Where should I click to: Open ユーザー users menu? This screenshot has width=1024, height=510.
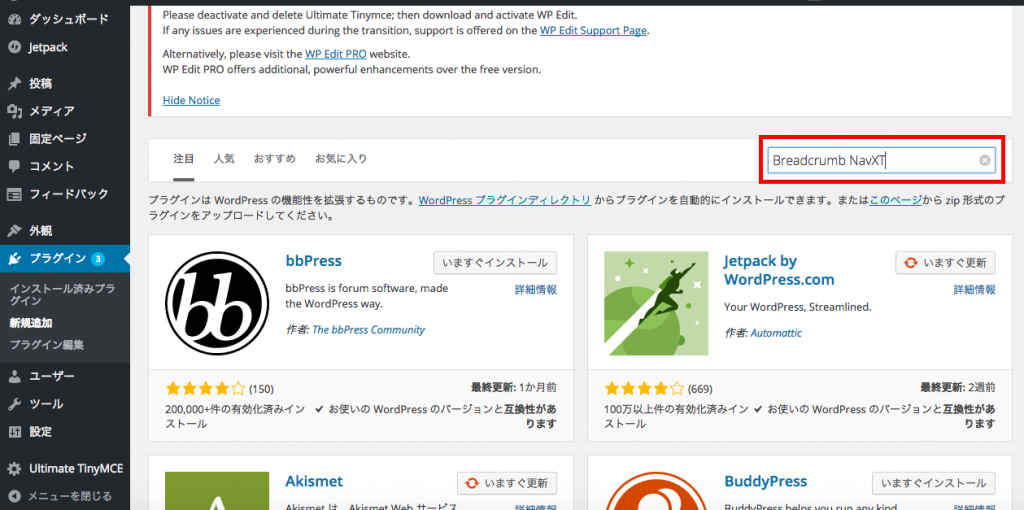coord(52,376)
